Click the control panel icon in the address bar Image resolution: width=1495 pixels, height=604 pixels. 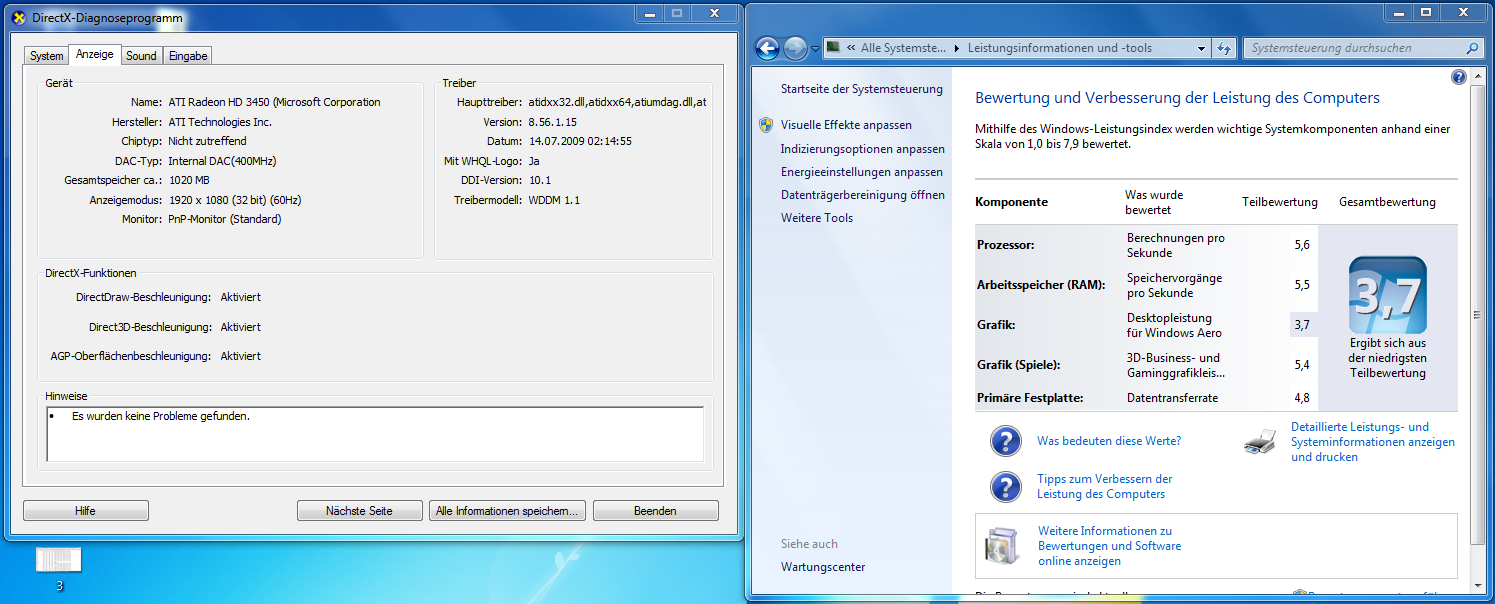(832, 48)
